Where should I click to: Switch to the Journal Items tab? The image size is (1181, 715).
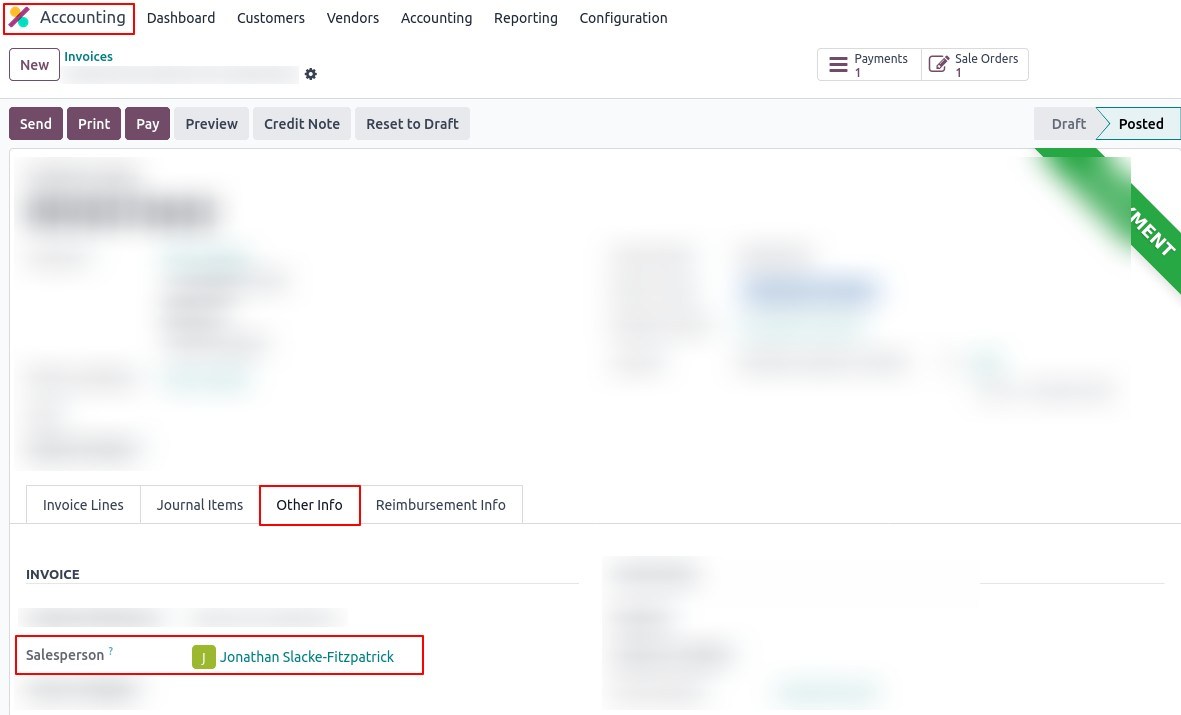[x=200, y=505]
